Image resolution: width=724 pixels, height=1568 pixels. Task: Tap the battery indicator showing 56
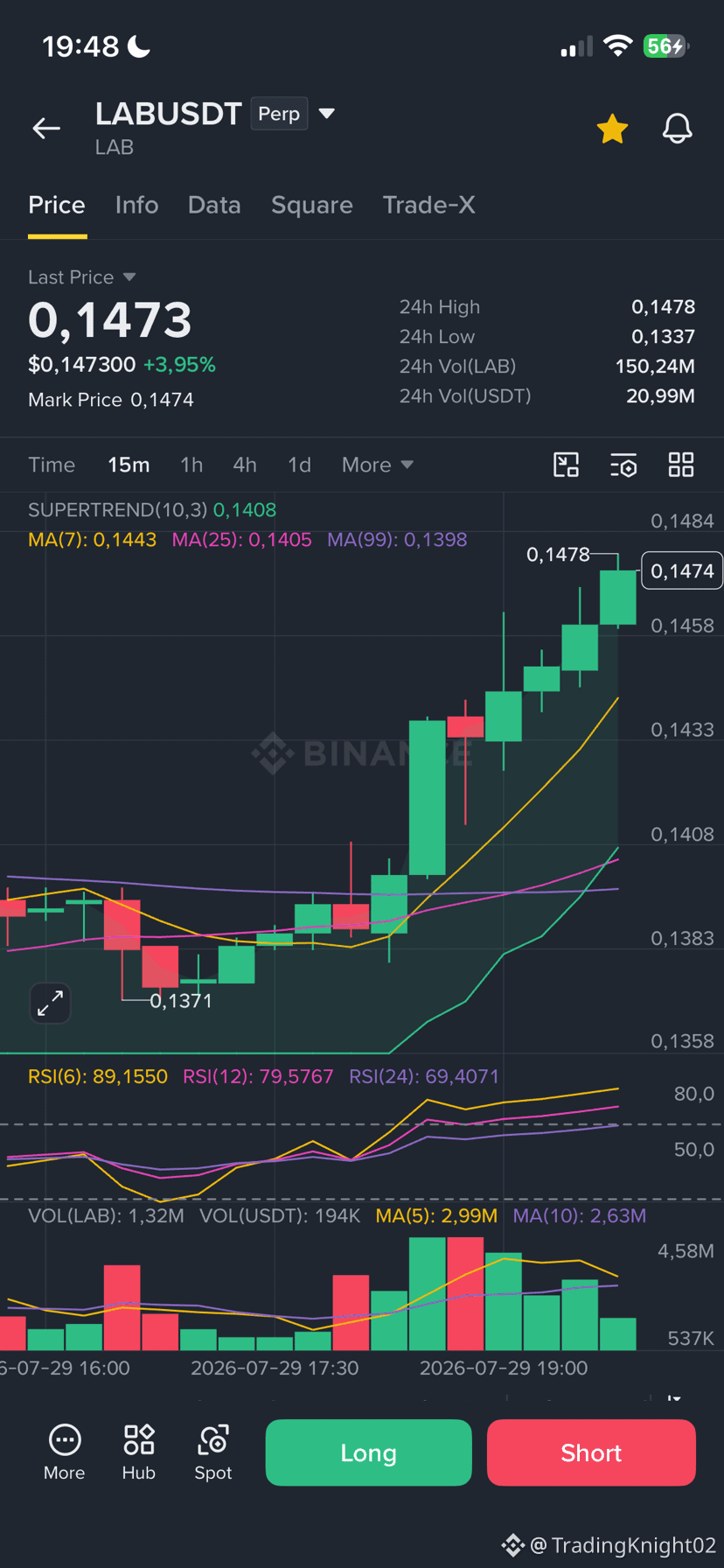point(666,46)
